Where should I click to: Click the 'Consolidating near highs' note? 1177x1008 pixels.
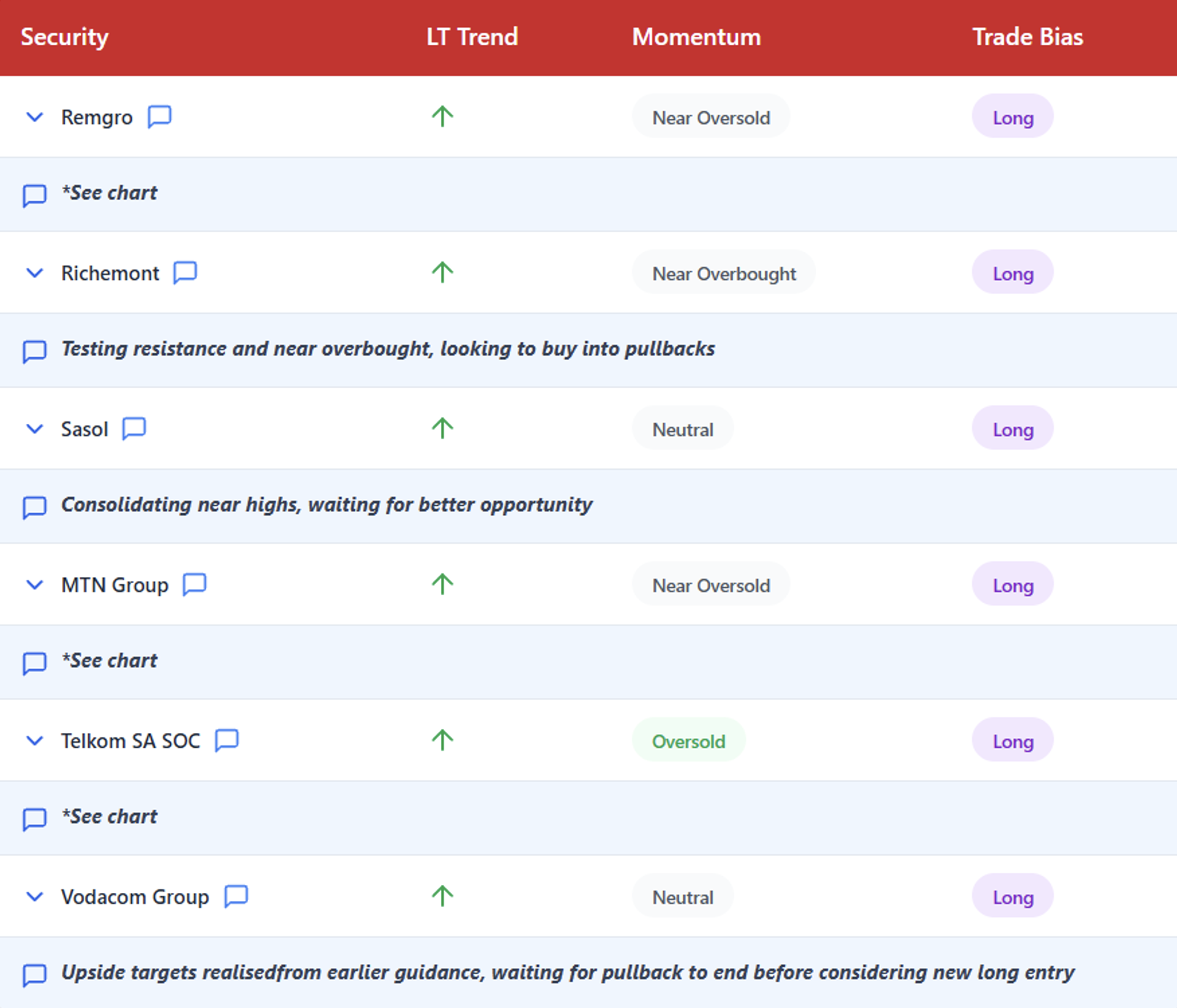326,505
